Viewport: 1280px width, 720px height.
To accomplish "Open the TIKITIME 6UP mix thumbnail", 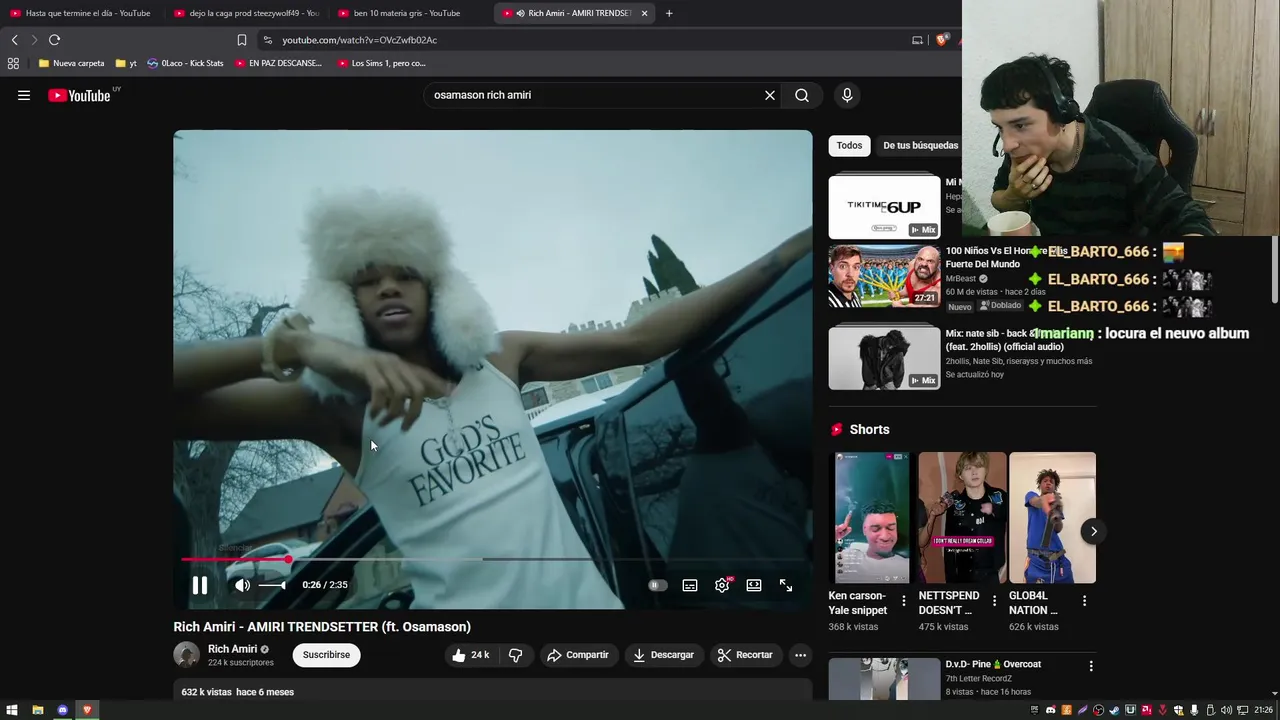I will (x=884, y=205).
